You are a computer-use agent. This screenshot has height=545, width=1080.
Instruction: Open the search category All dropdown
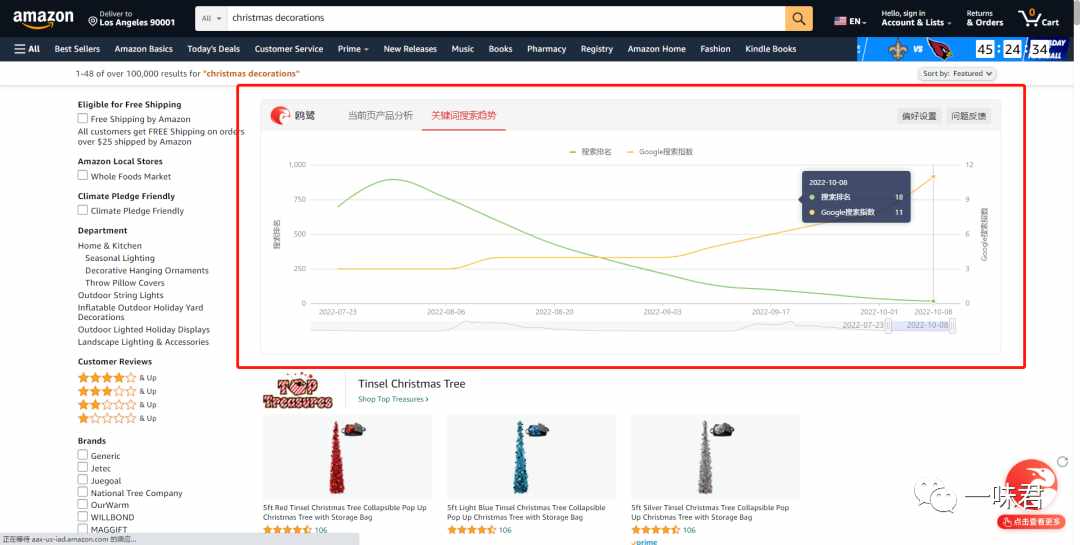pyautogui.click(x=211, y=19)
